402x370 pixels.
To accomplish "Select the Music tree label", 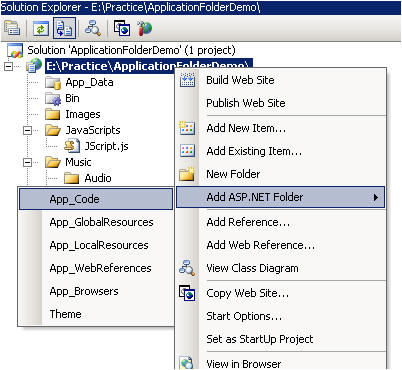I will click(x=78, y=162).
